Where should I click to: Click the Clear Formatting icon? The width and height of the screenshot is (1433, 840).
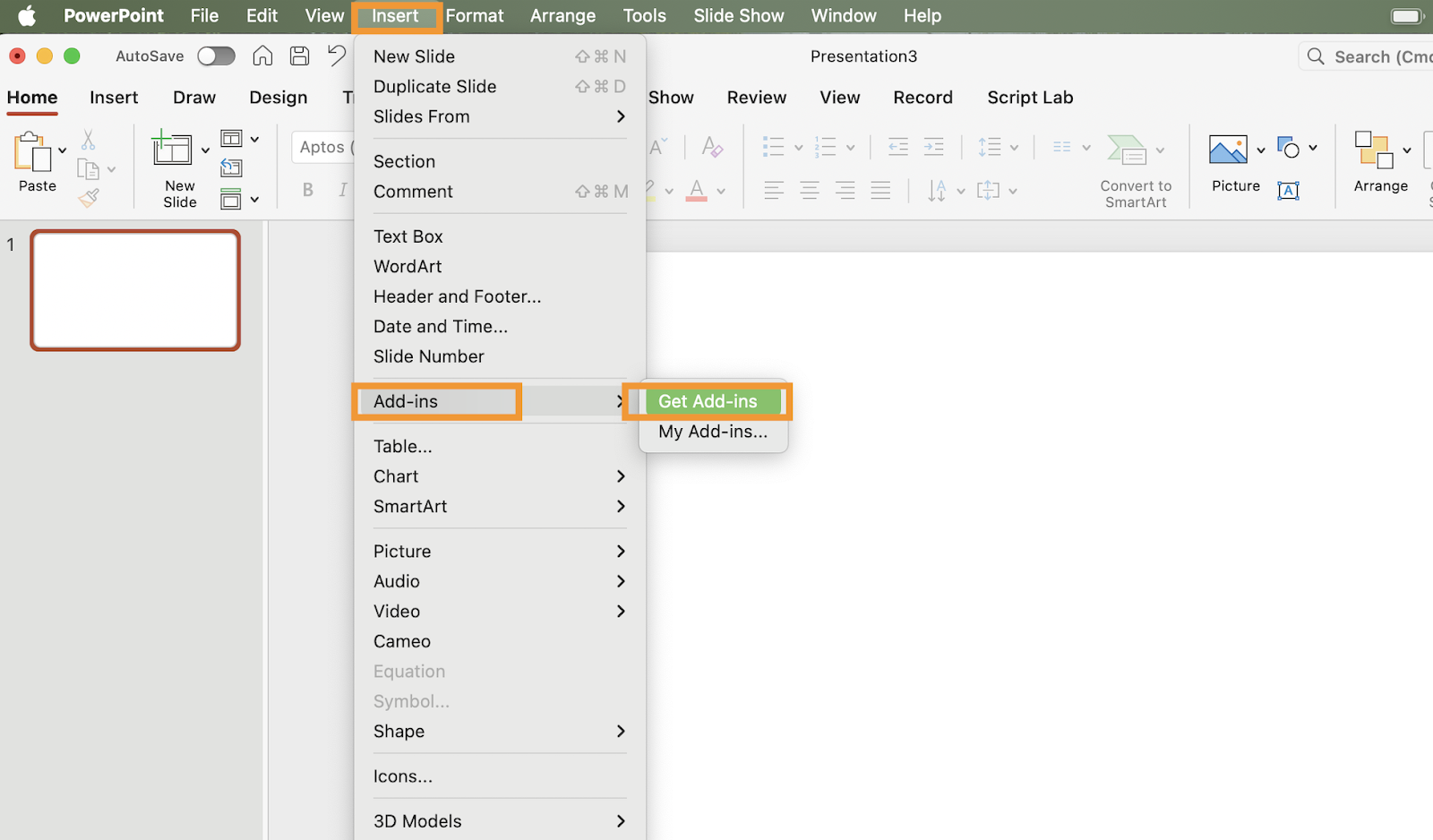713,146
